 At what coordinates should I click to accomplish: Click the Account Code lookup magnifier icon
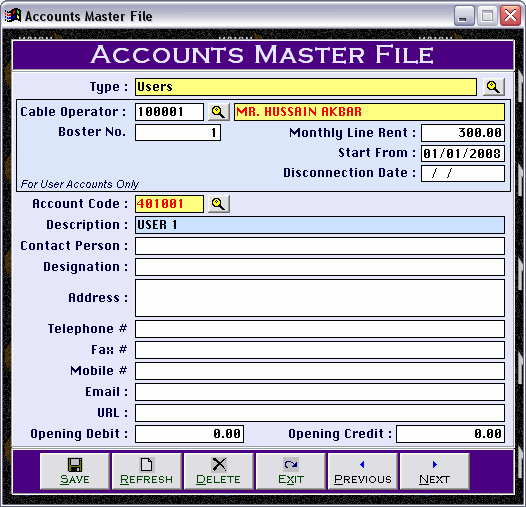[218, 204]
